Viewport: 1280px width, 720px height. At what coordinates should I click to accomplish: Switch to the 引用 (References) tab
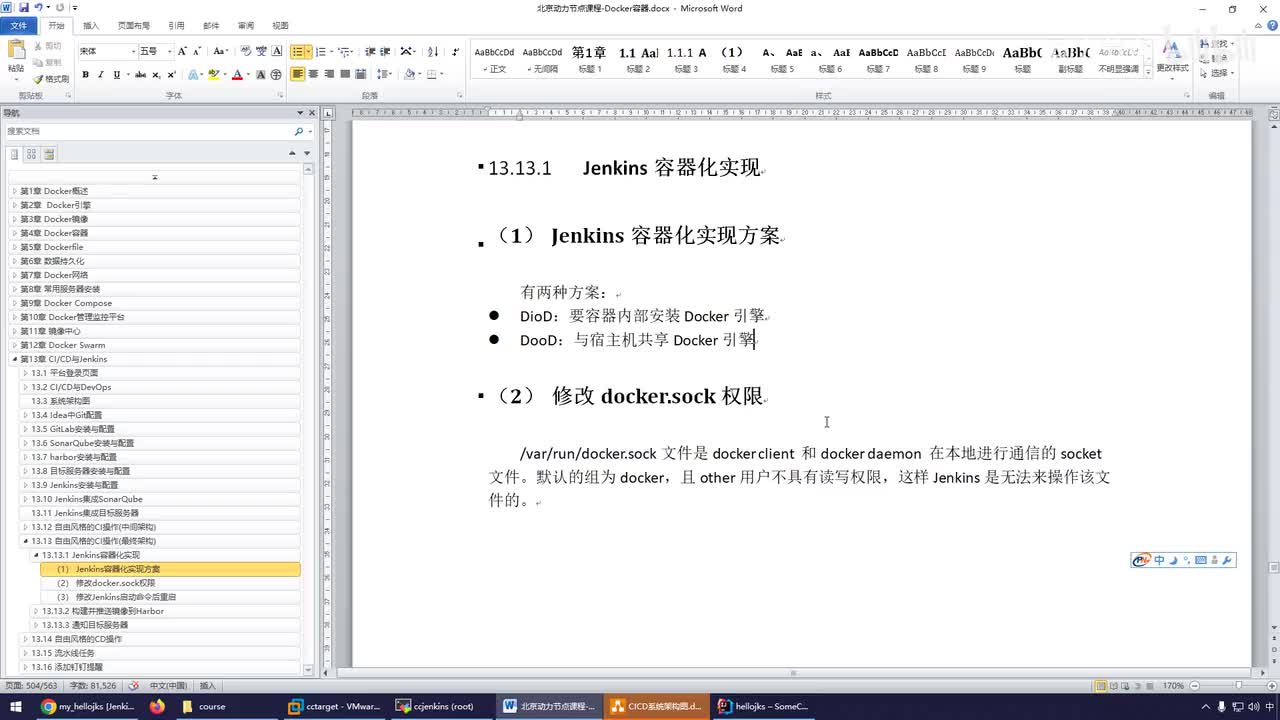click(x=176, y=26)
